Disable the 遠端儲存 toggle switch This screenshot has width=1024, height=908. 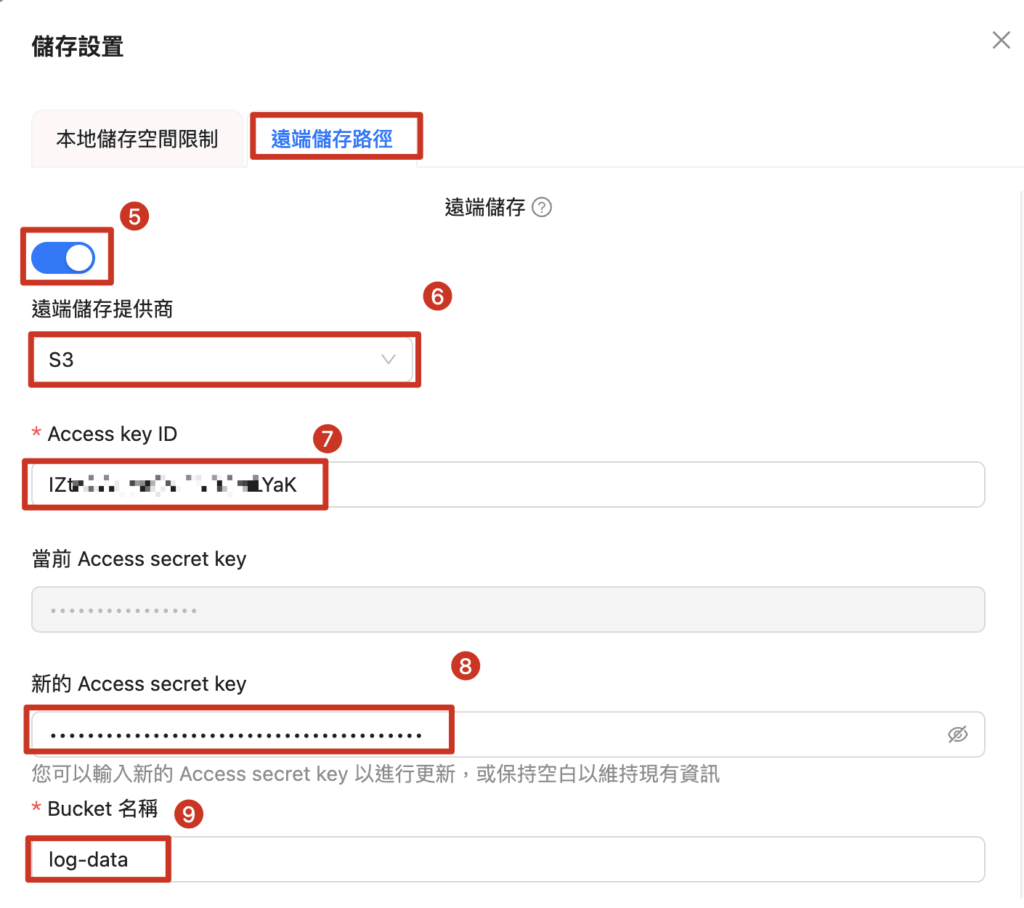[64, 258]
